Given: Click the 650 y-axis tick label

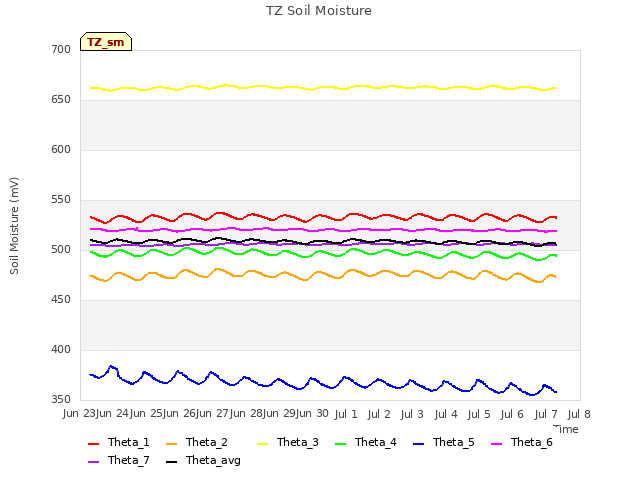Looking at the screenshot, I should (x=61, y=100).
